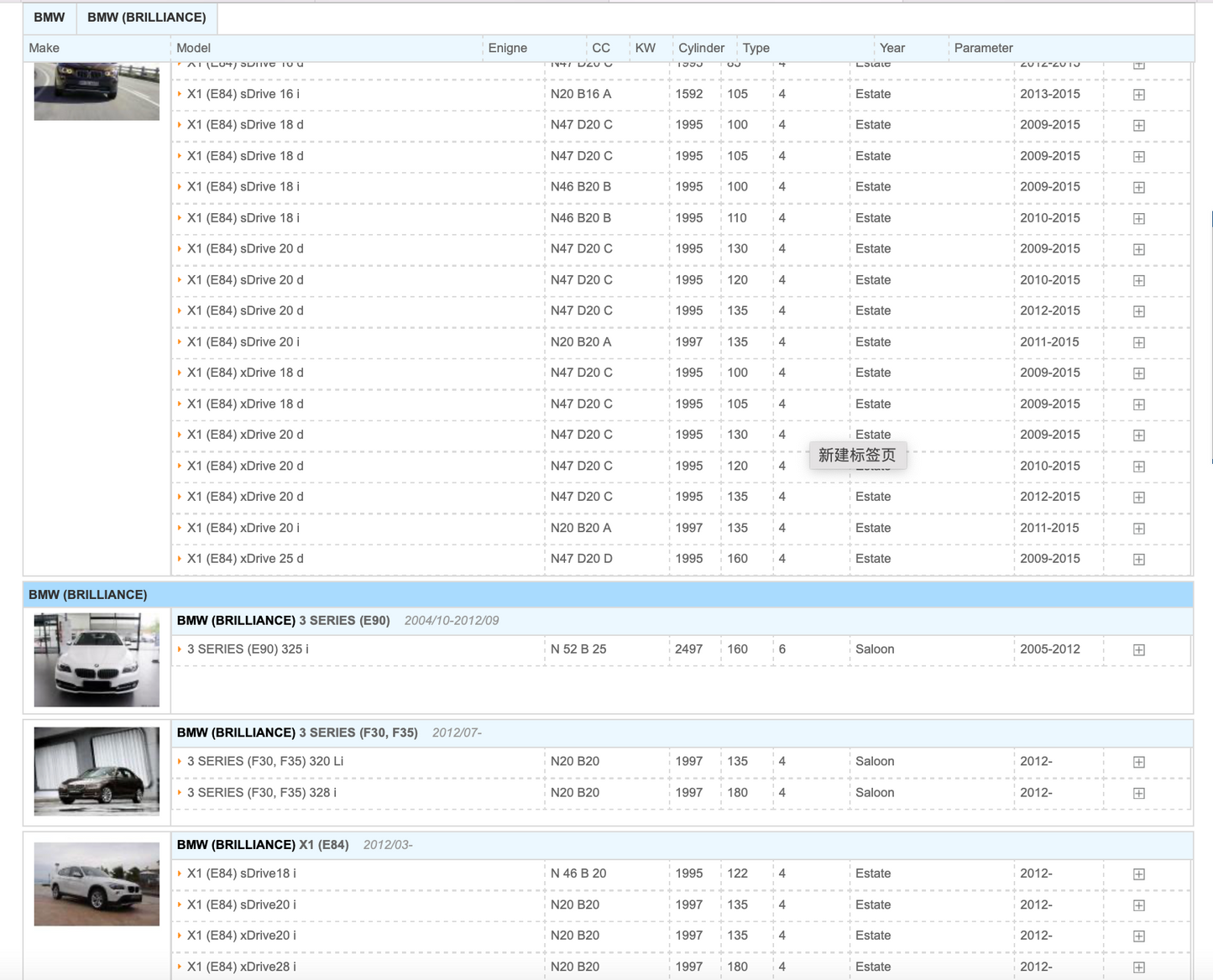Expand parameters for X1 sDrive 16 i row
The height and width of the screenshot is (980, 1213).
click(1138, 95)
